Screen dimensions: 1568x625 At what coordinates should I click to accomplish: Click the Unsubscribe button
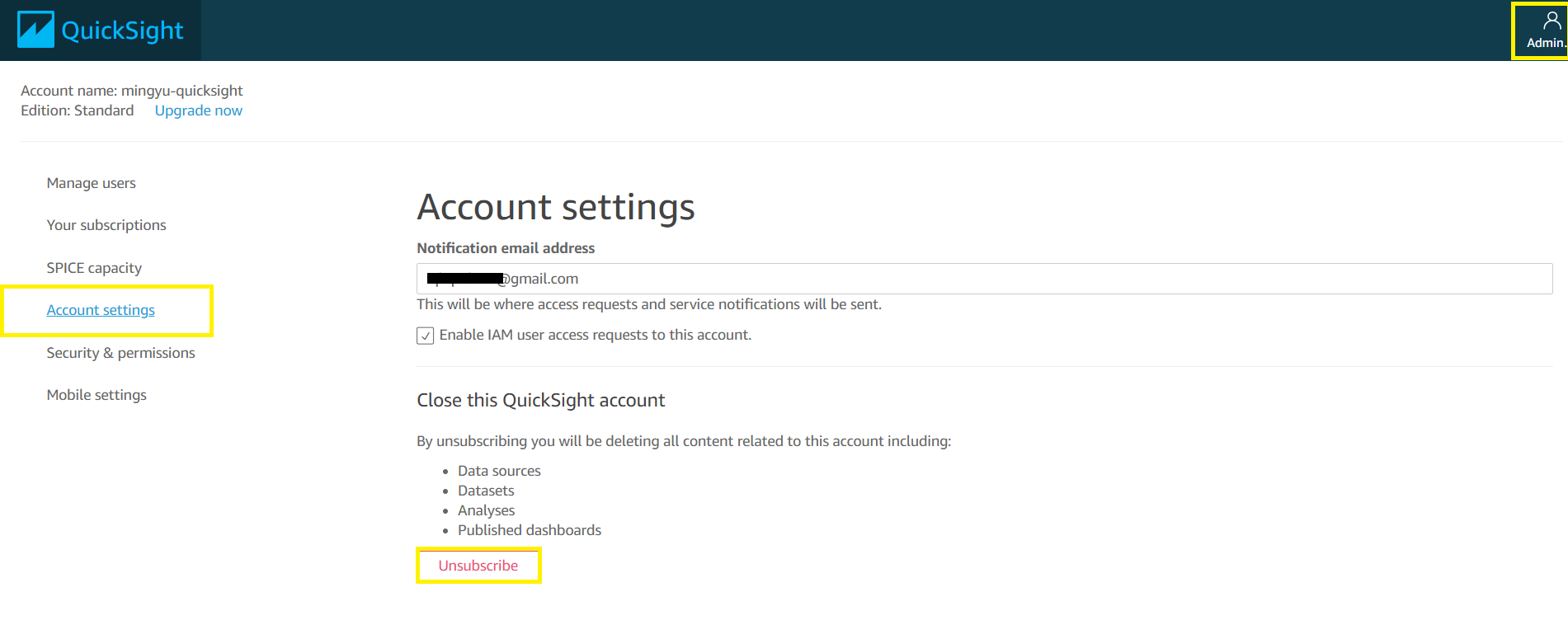478,566
